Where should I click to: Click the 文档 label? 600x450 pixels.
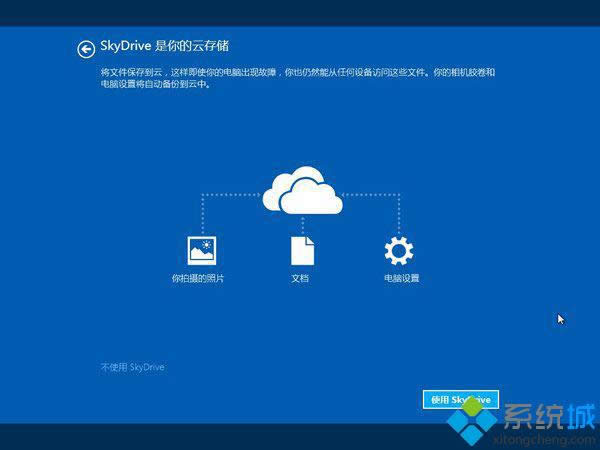300,278
